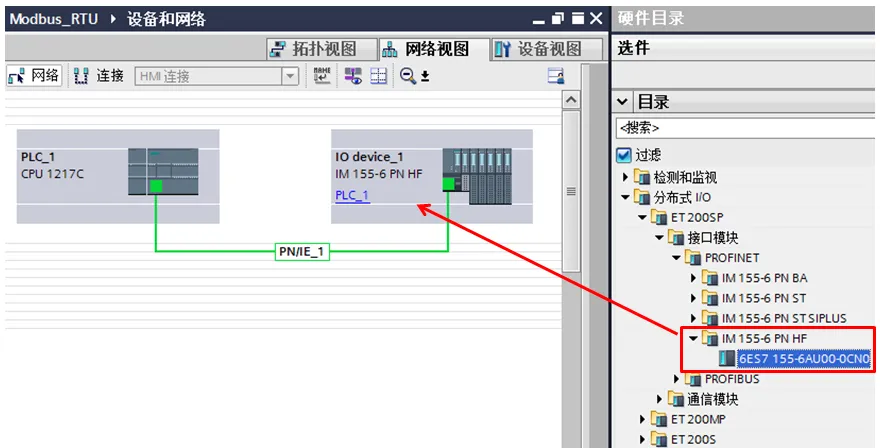Open the HMI连接 connection type dropdown
This screenshot has width=880, height=448.
point(290,76)
